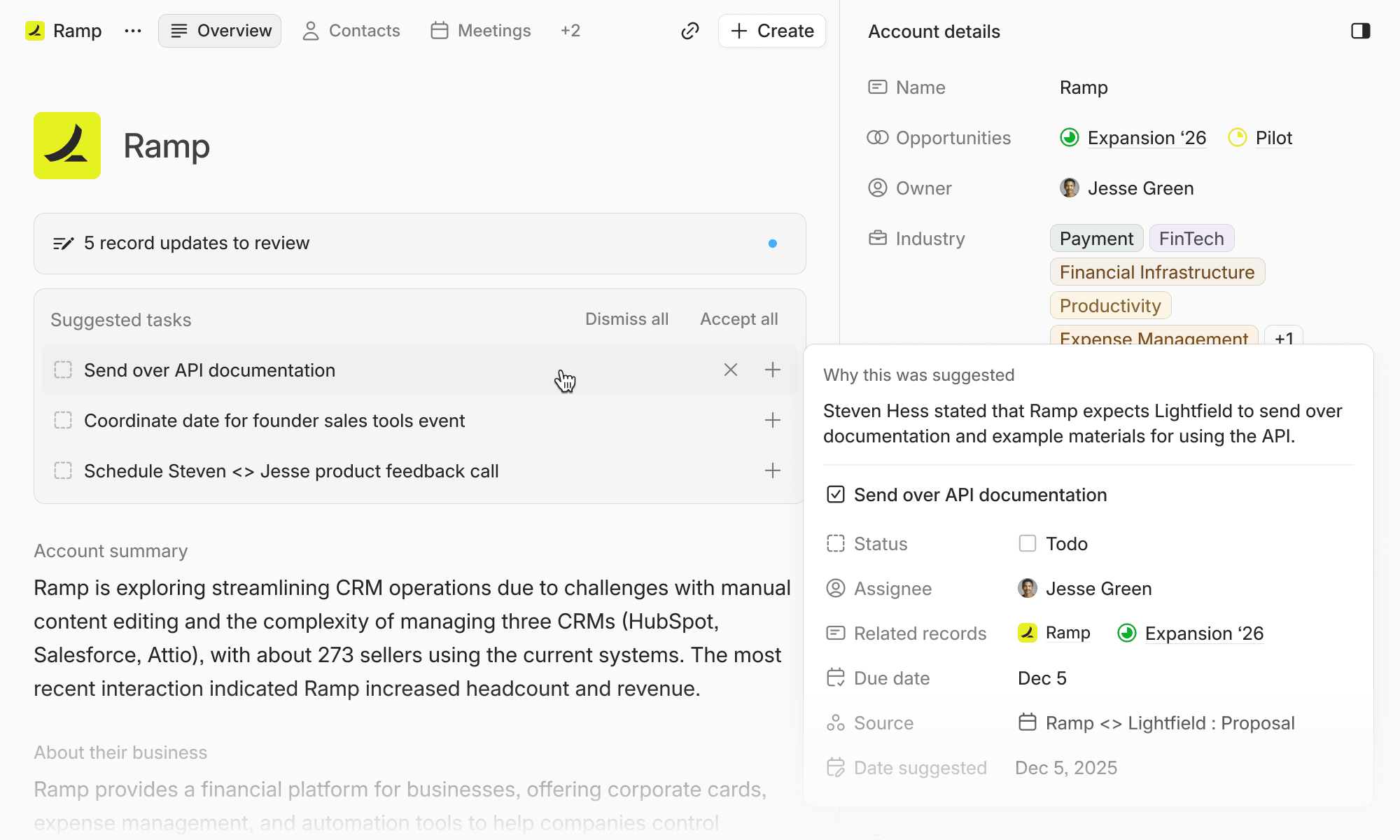
Task: Click Dismiss all suggested tasks
Action: click(626, 319)
